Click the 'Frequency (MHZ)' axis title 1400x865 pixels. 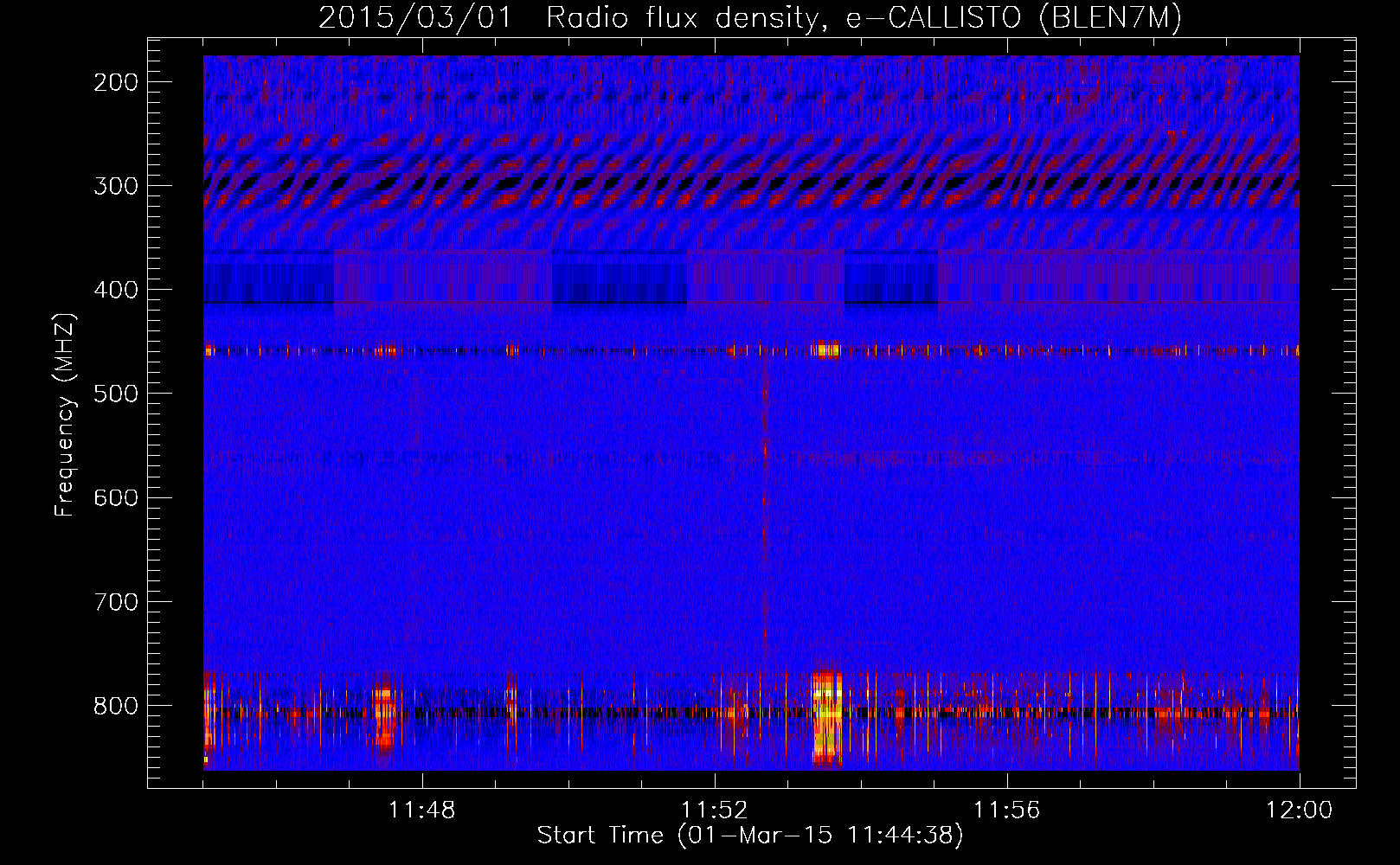point(66,413)
